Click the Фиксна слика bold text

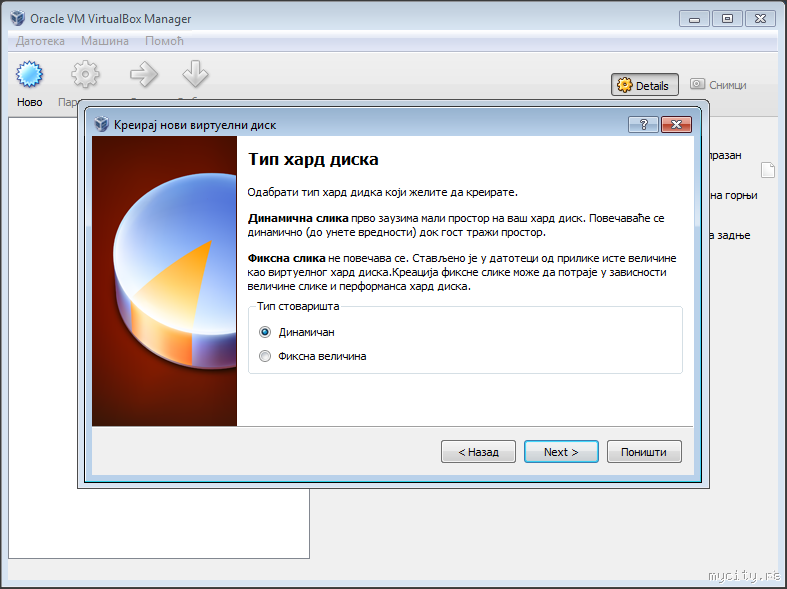pos(287,258)
